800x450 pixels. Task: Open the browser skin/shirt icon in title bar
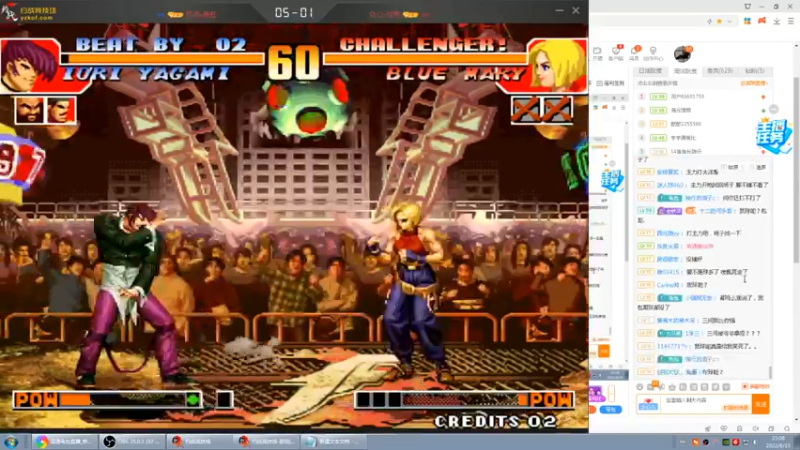(747, 7)
